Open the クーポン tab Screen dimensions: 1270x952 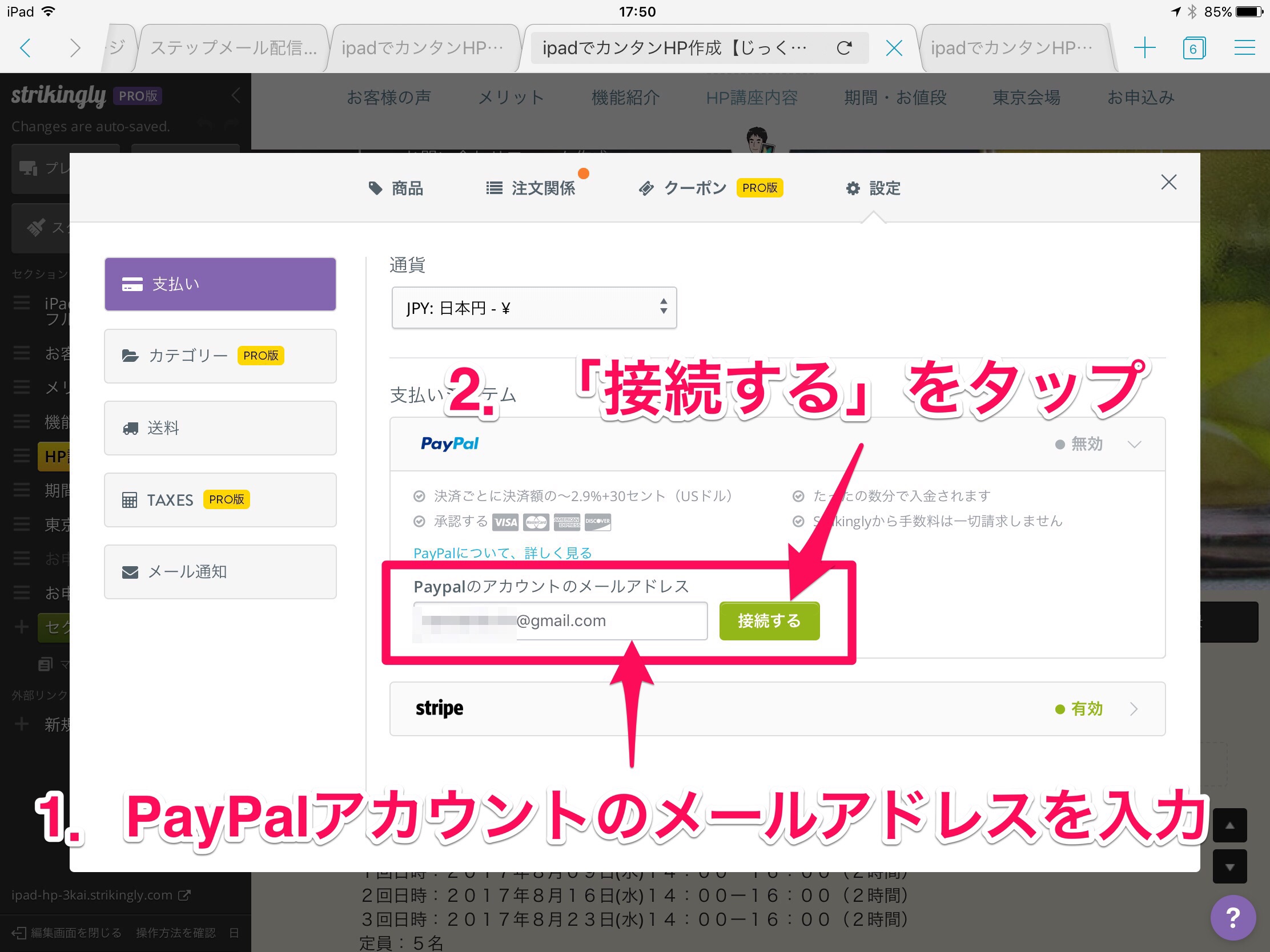tap(711, 188)
